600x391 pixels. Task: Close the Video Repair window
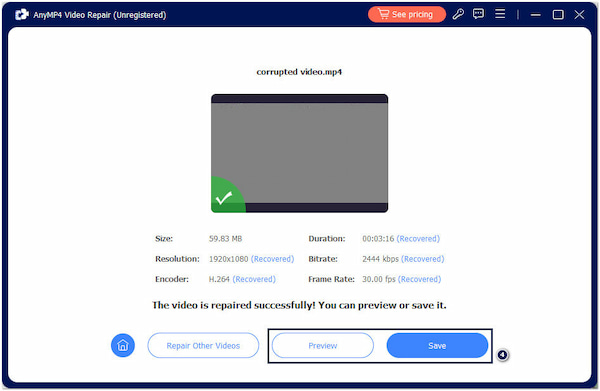pyautogui.click(x=579, y=15)
